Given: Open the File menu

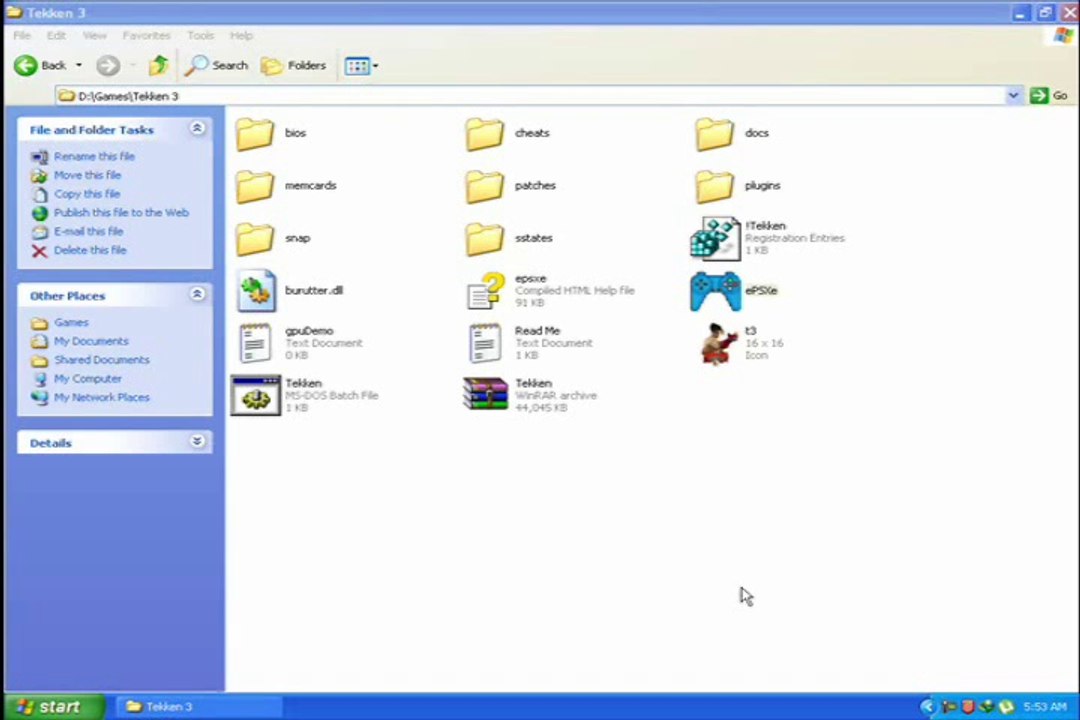Looking at the screenshot, I should (x=22, y=35).
